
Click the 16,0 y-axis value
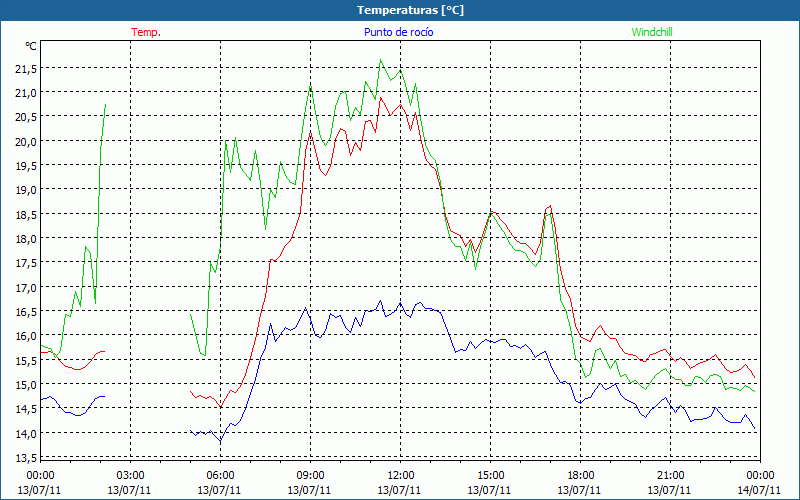pos(26,336)
